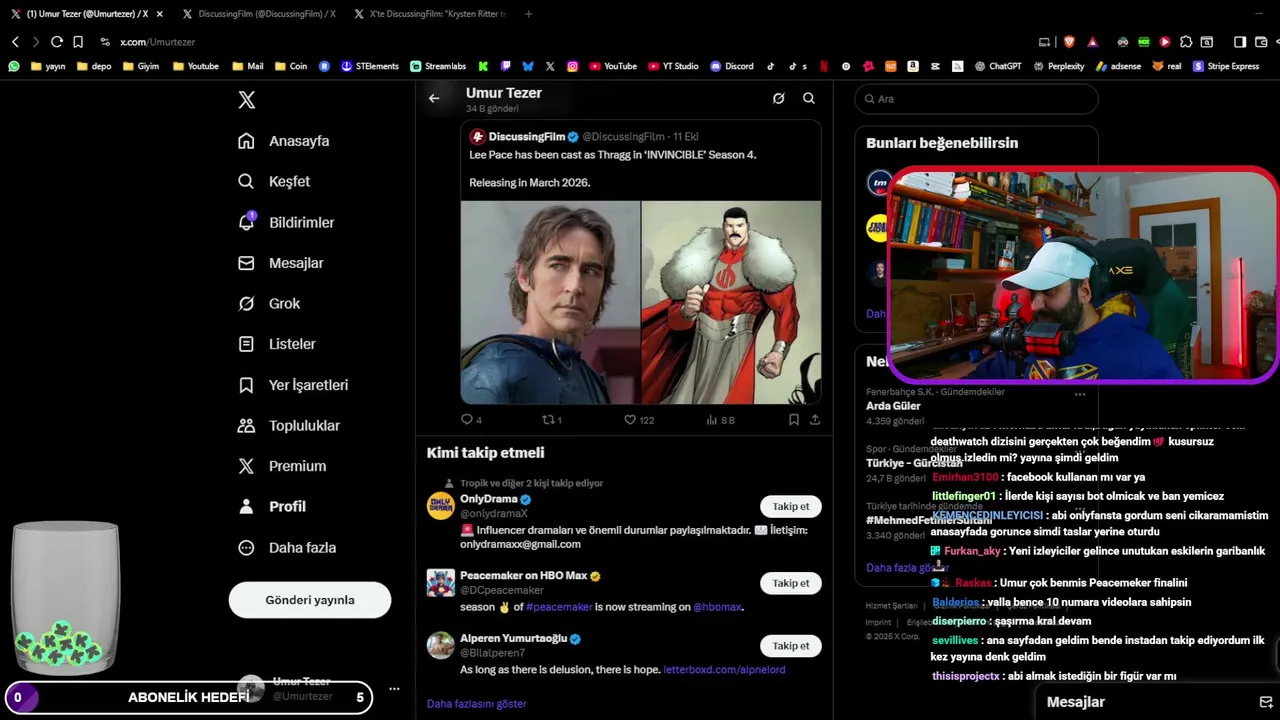
Task: Open account menu dots beside Umur Tezer
Action: pos(394,689)
